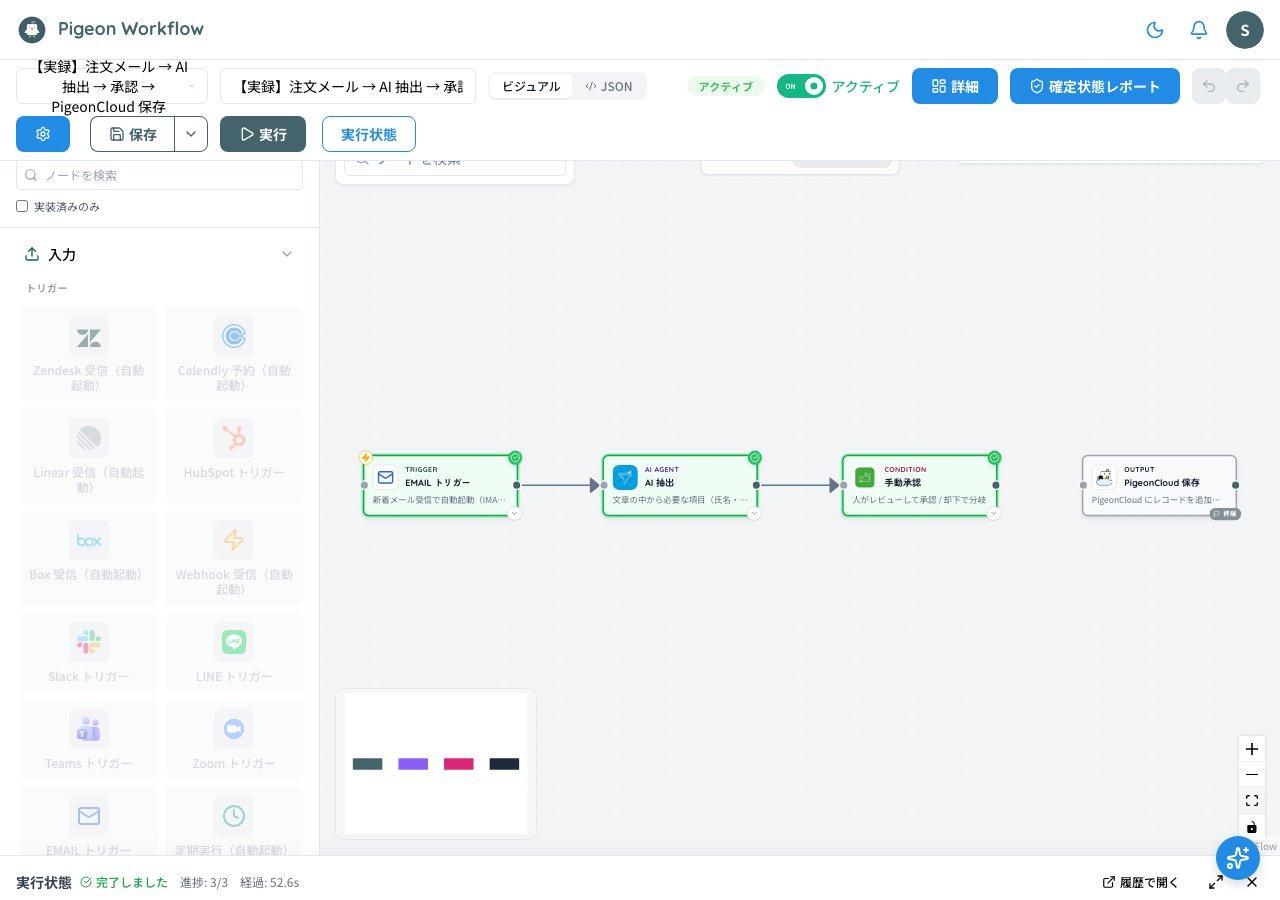Open the AI assistant sparkle button
Image resolution: width=1280 pixels, height=900 pixels.
tap(1238, 857)
